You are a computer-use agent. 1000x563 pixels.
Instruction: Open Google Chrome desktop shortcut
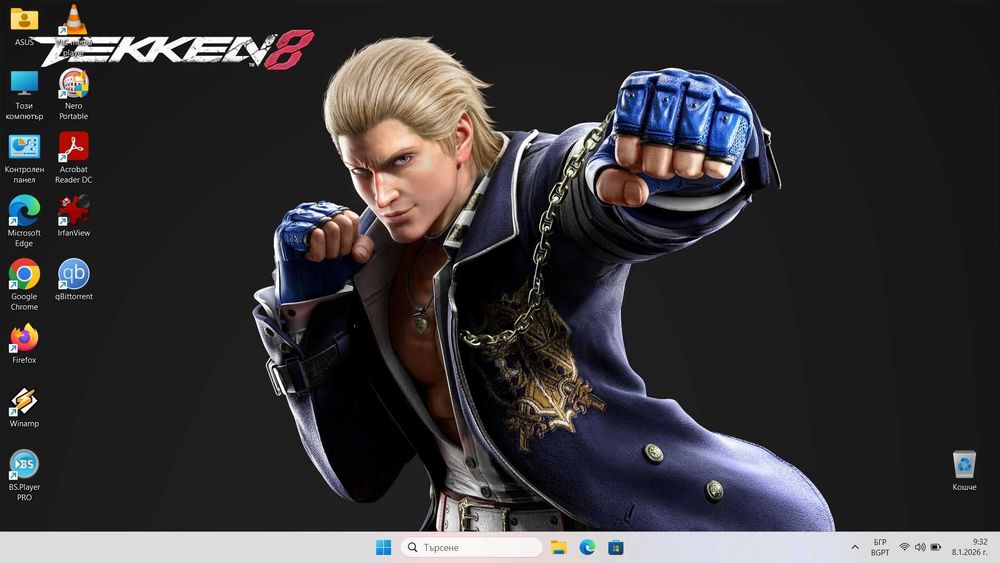point(24,274)
